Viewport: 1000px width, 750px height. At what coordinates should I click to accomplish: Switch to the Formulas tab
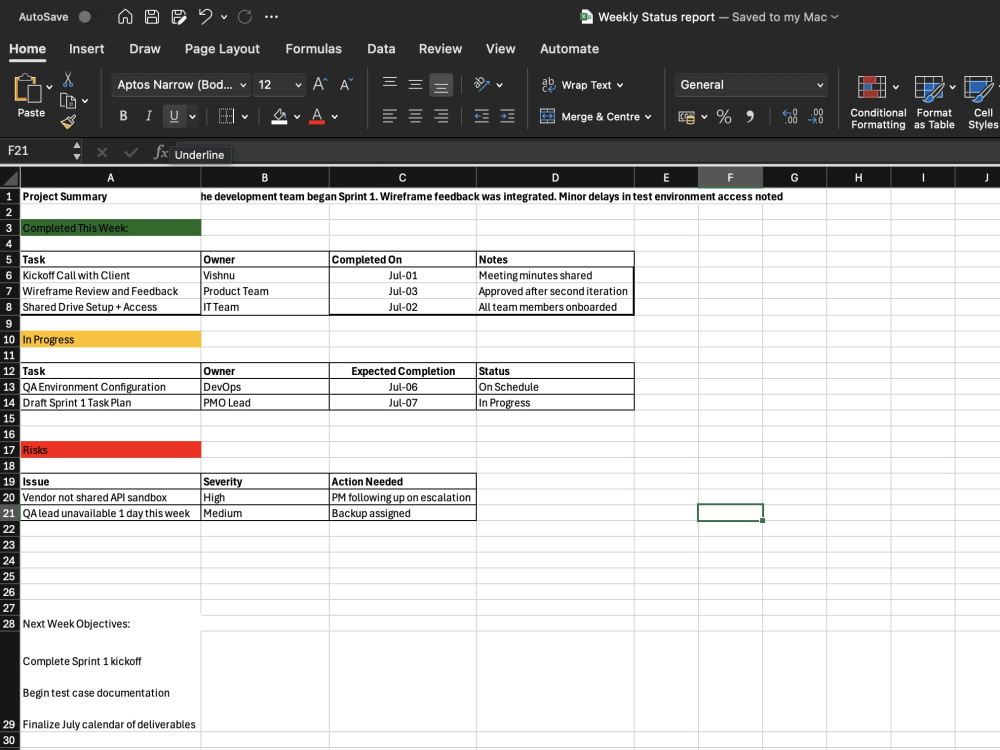point(313,49)
